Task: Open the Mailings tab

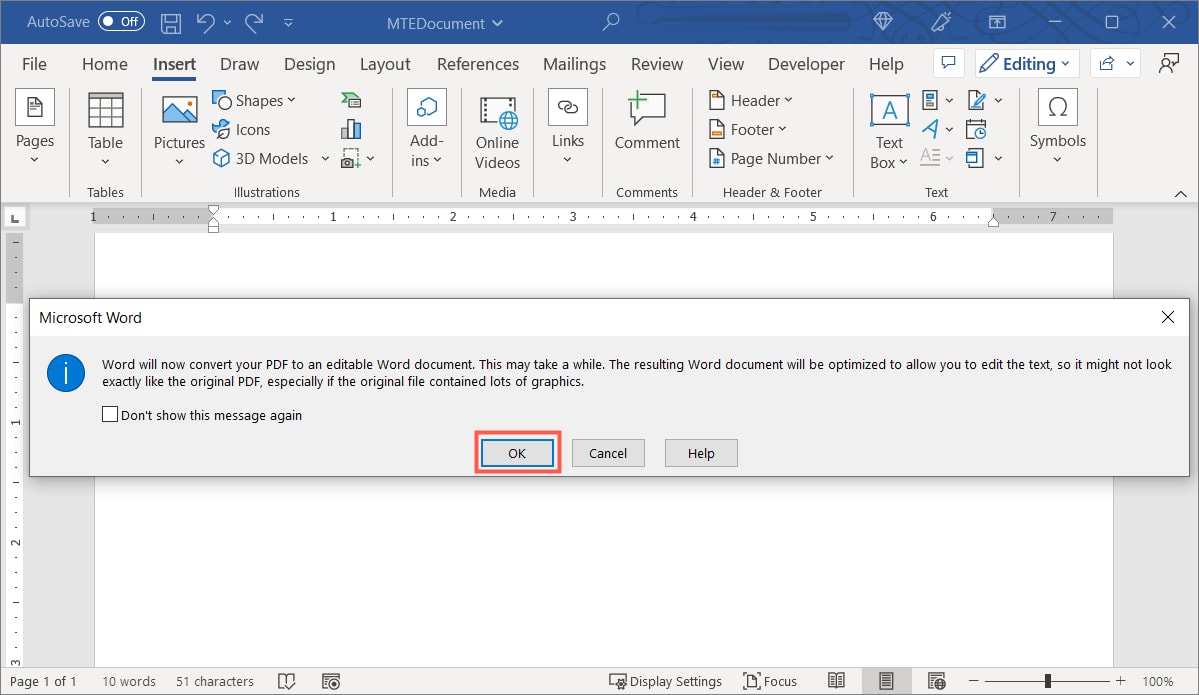Action: point(574,63)
